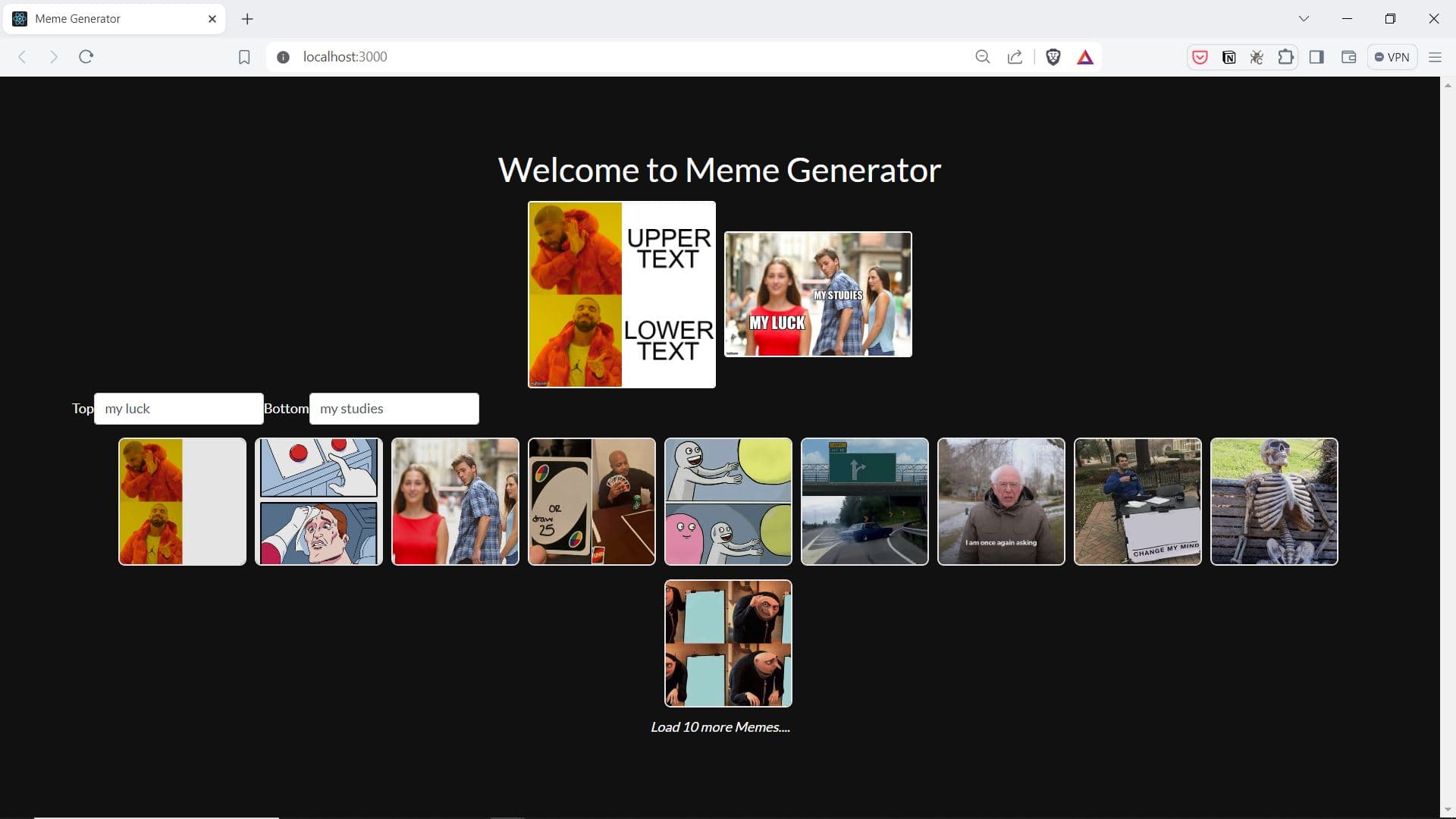Viewport: 1456px width, 819px height.
Task: Click the bug-shaped extension icon
Action: (1257, 57)
